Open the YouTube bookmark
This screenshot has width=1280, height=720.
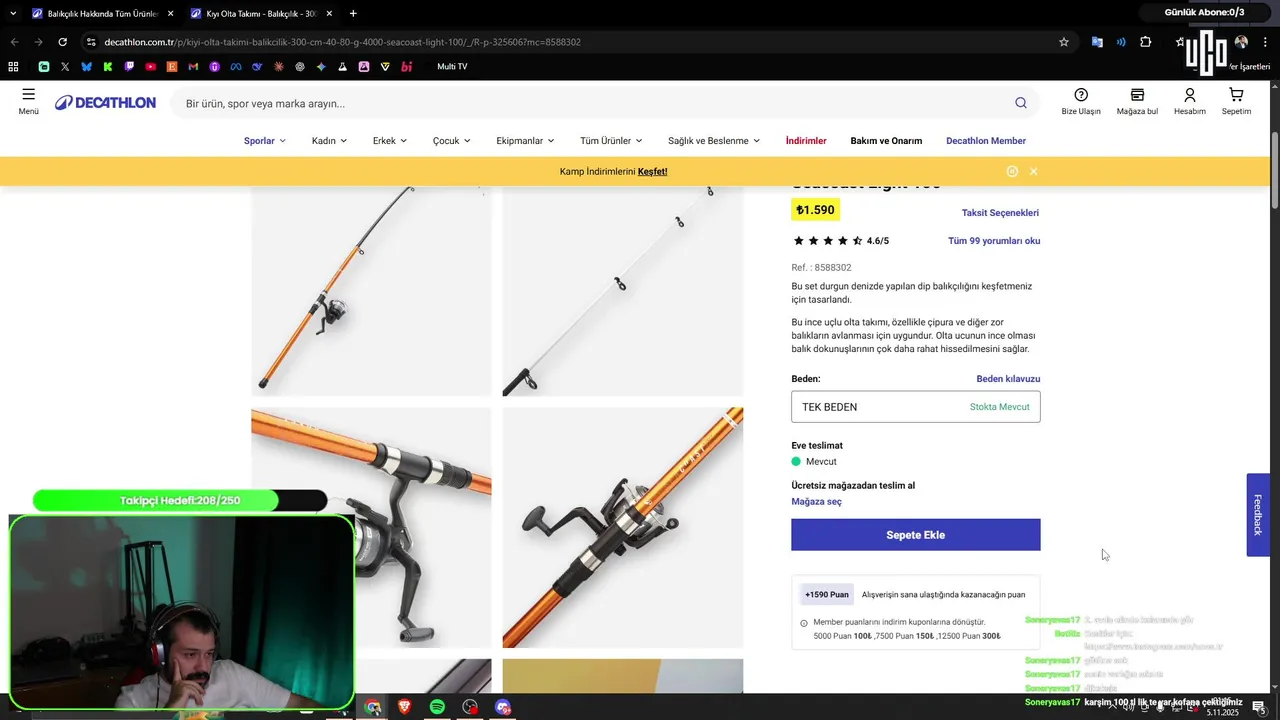[x=150, y=66]
